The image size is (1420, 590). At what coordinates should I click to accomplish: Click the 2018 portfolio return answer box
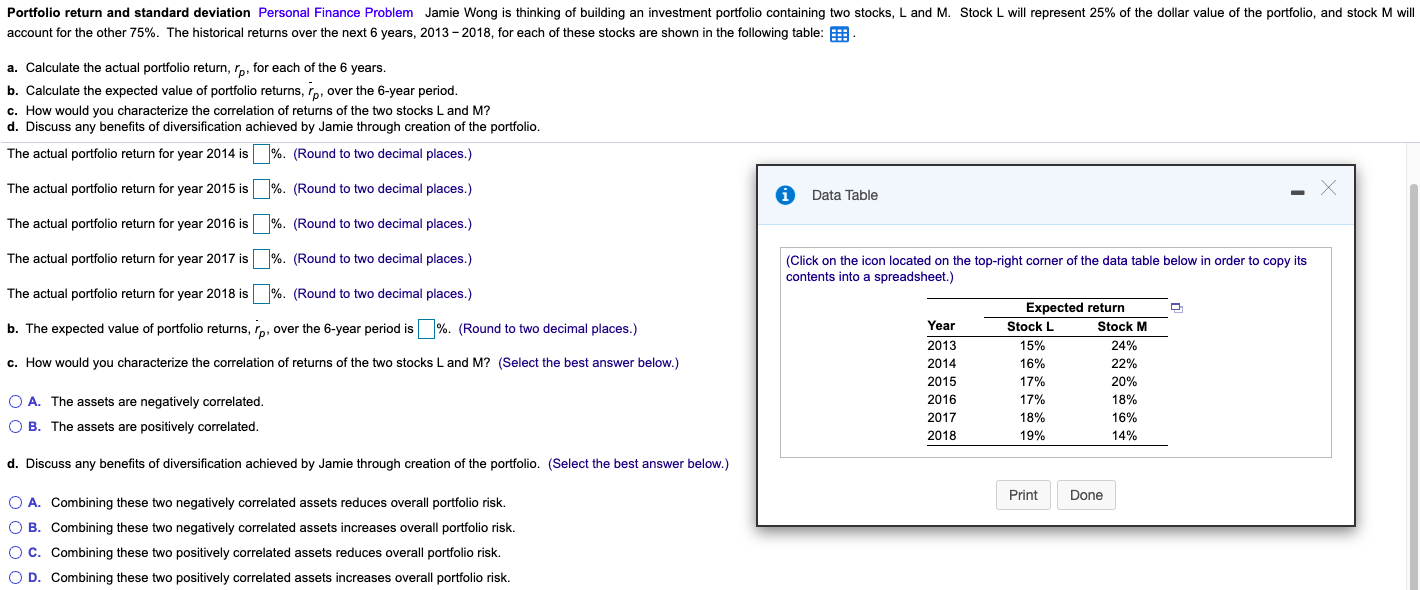260,293
